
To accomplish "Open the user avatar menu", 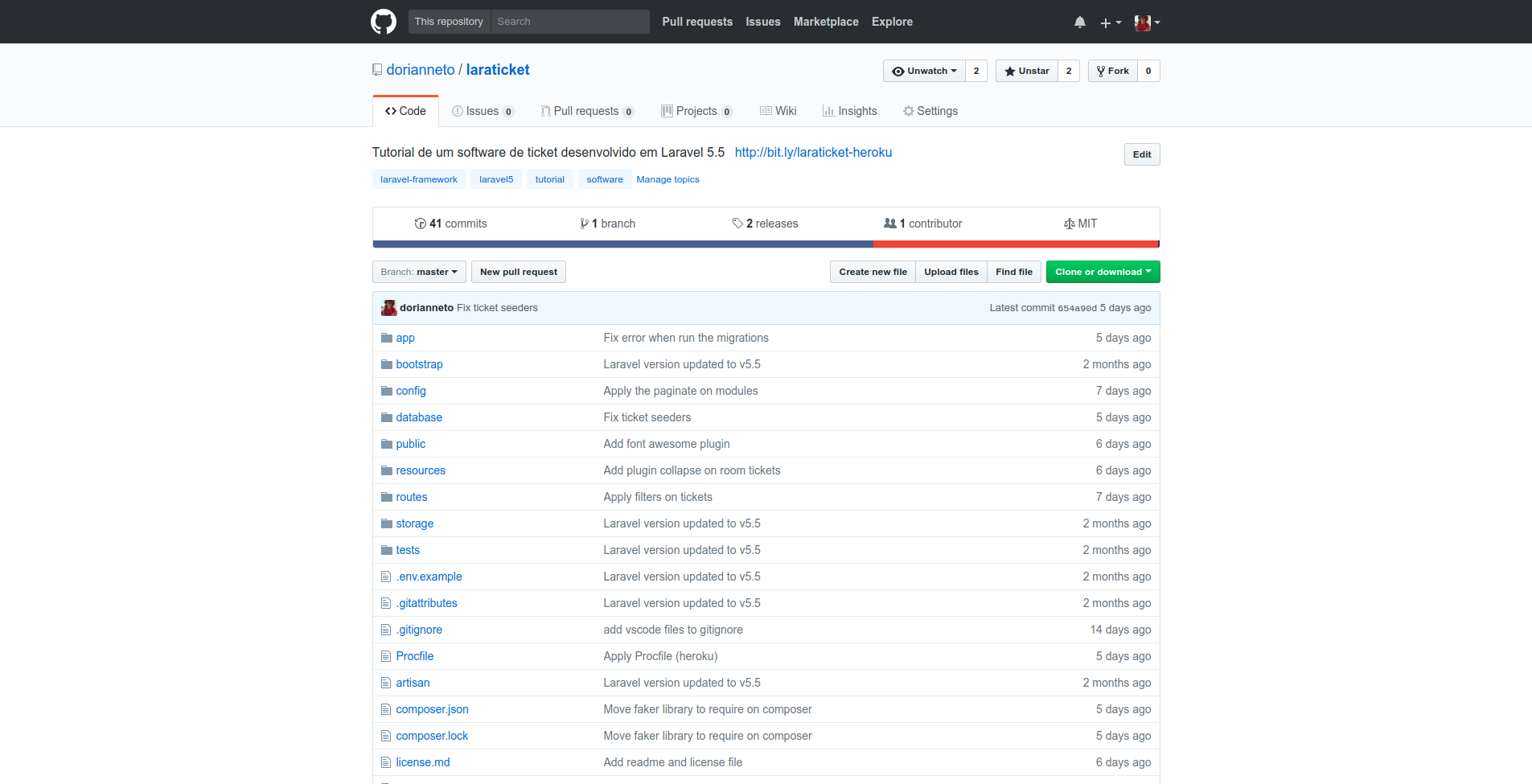I will (x=1148, y=23).
